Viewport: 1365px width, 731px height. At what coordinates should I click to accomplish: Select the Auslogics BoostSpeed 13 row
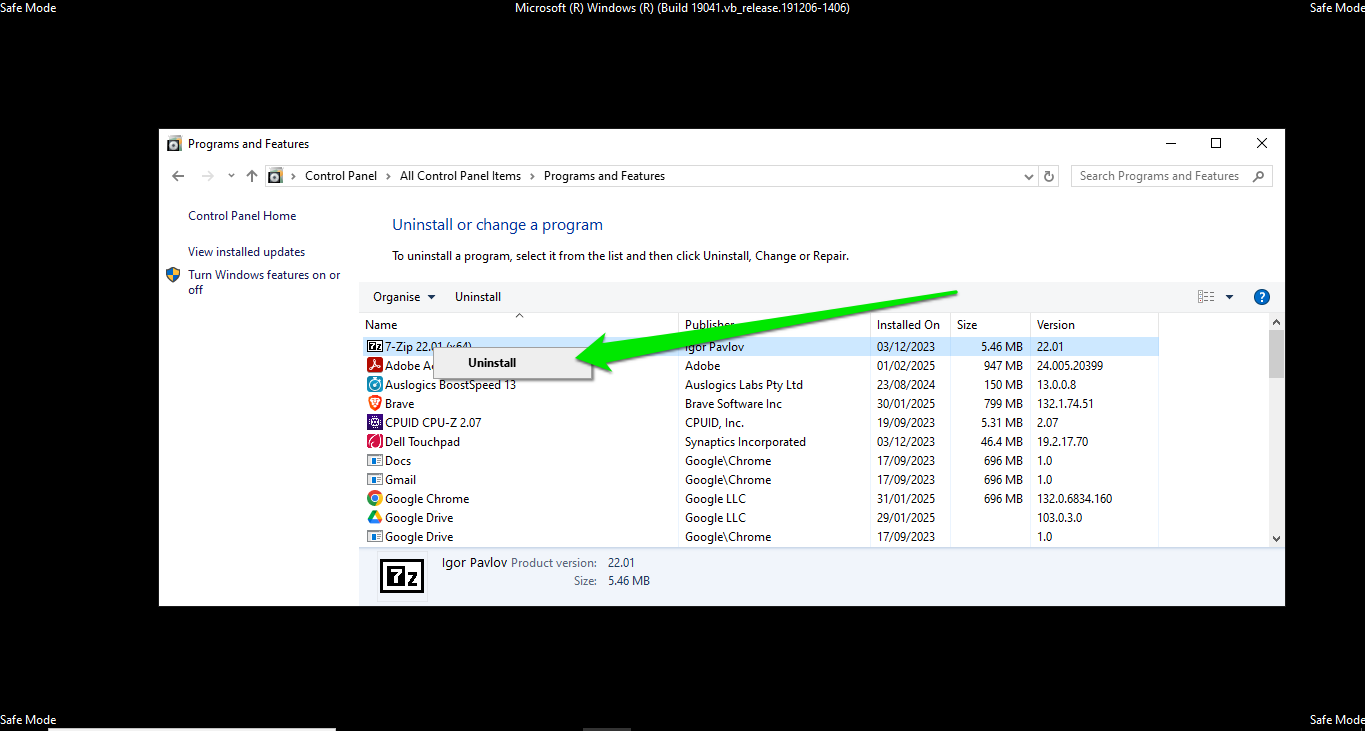click(759, 385)
